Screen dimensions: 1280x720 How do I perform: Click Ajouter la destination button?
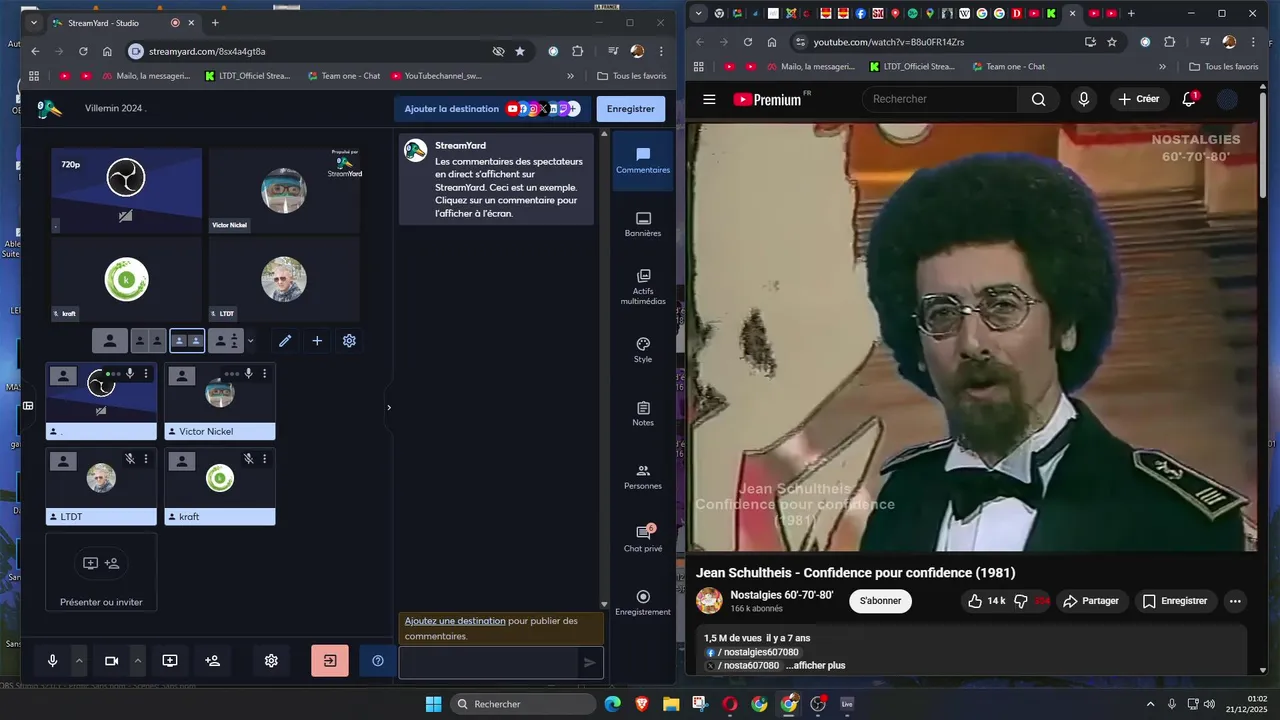click(491, 109)
